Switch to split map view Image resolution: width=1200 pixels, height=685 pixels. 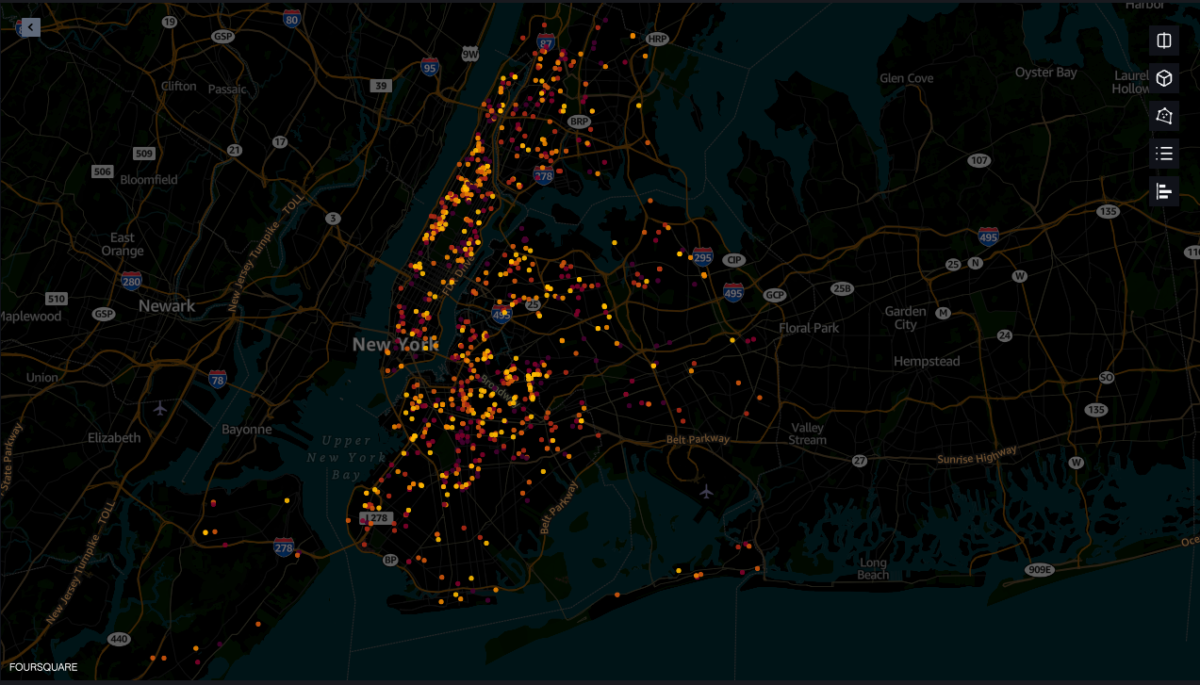click(1164, 40)
